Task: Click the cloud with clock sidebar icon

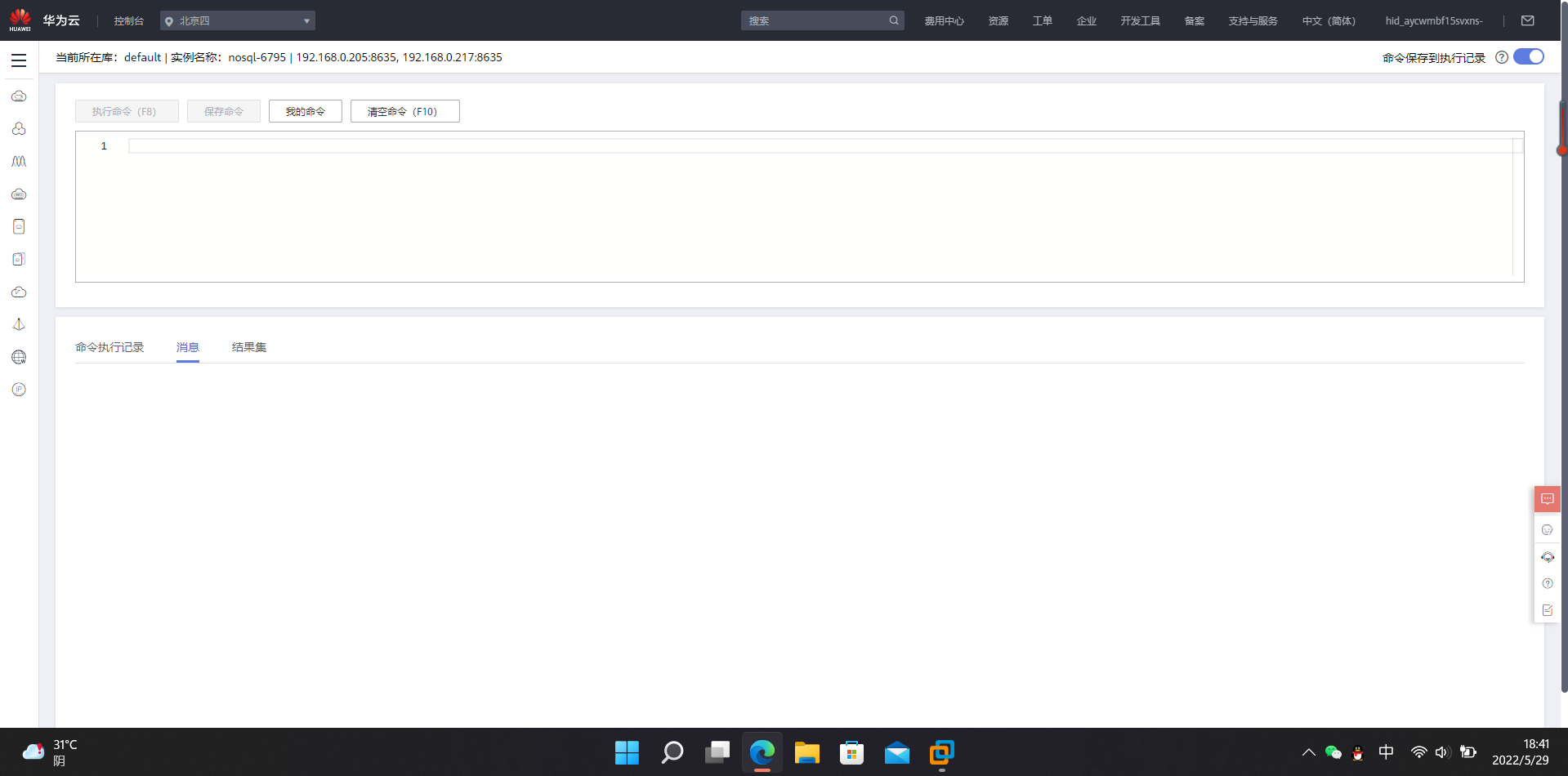Action: [x=19, y=292]
